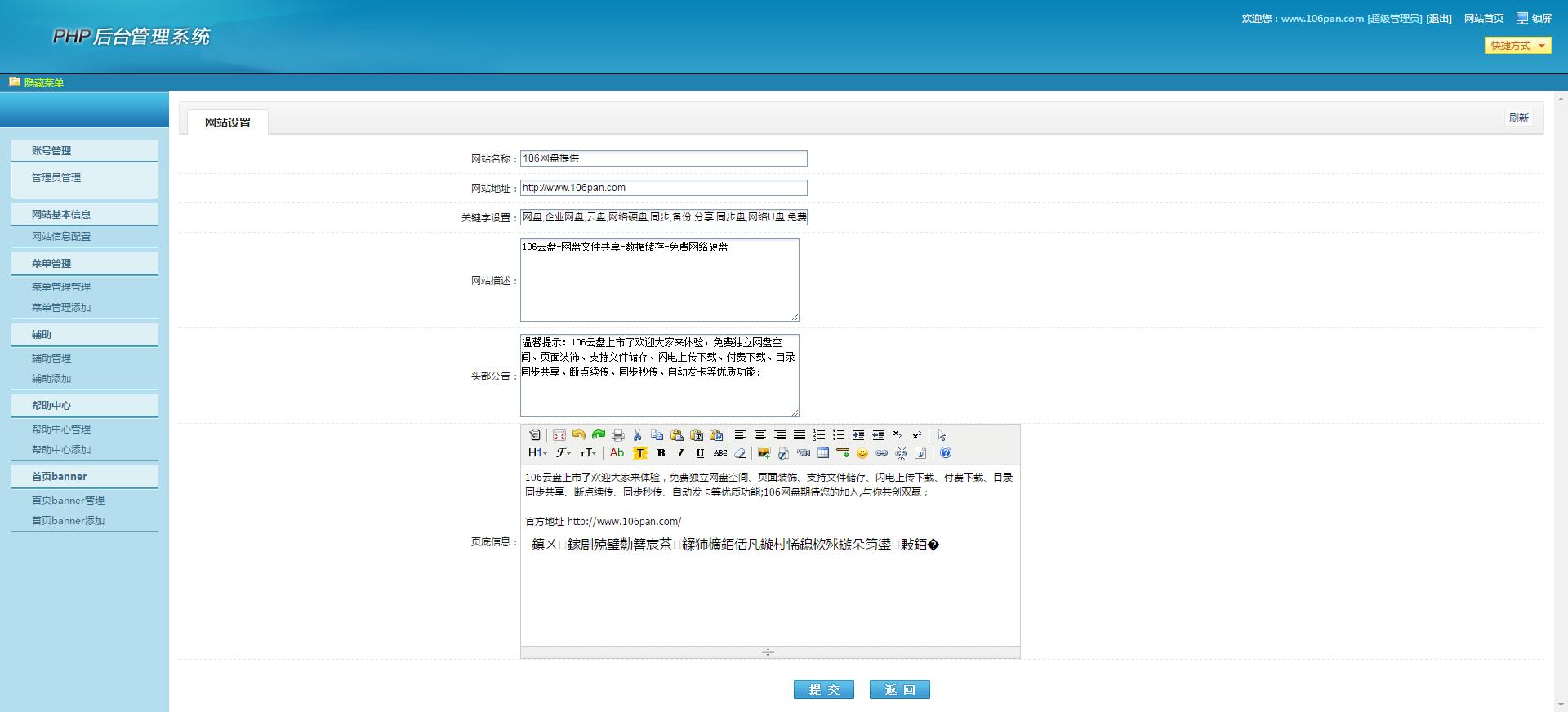1568x712 pixels.
Task: Focus the 网站地址 URL field
Action: point(664,188)
